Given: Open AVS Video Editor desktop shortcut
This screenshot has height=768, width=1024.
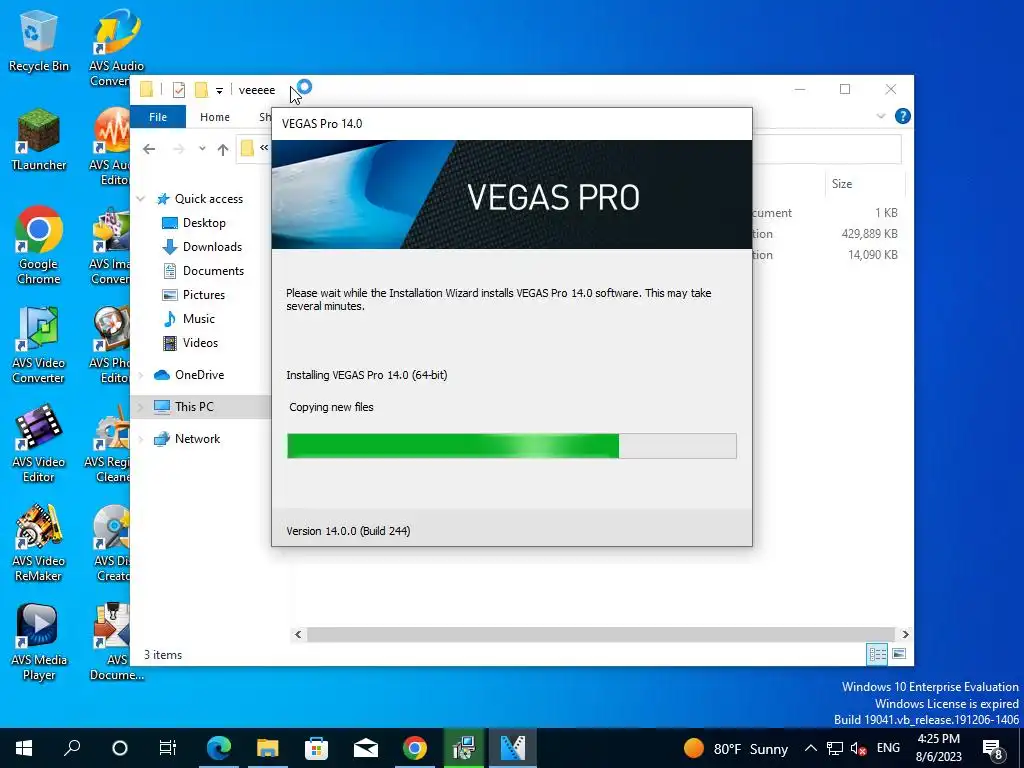Looking at the screenshot, I should click(39, 444).
